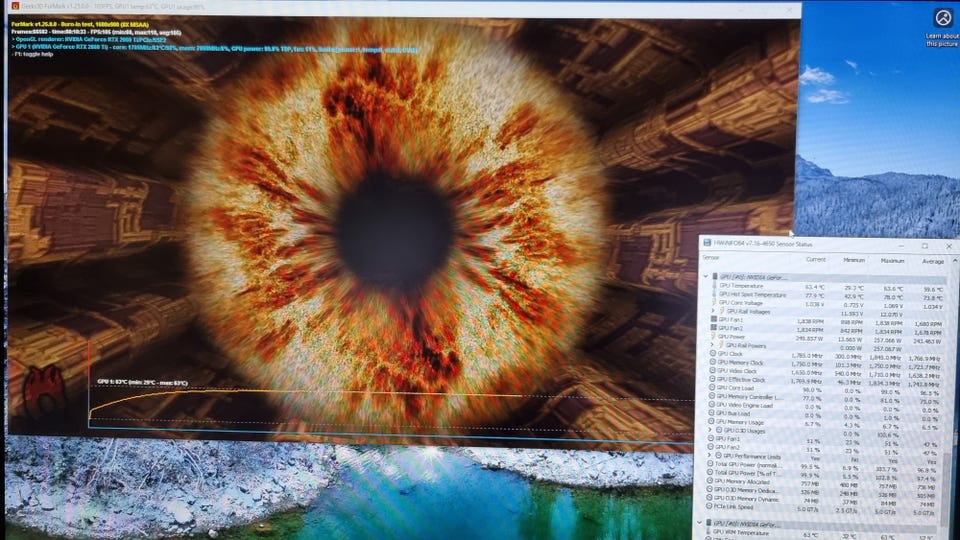Click the GPU chip icon on the first GPU [#0] group header
The height and width of the screenshot is (540, 960).
pos(714,276)
